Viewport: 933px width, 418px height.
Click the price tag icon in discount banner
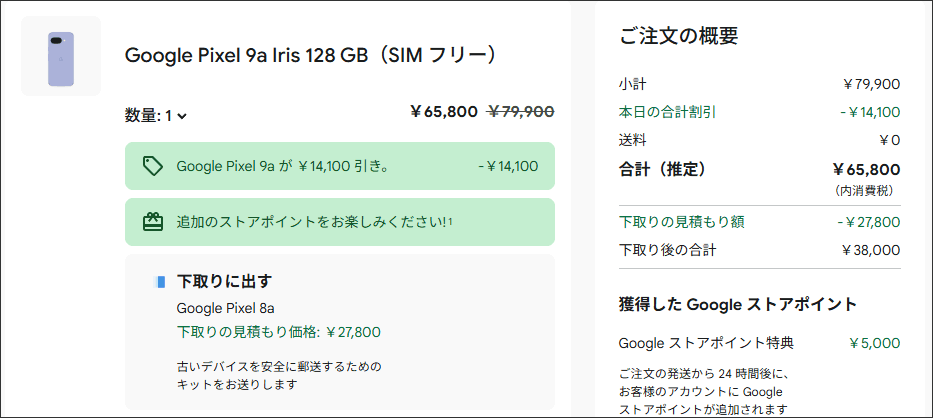pos(153,166)
